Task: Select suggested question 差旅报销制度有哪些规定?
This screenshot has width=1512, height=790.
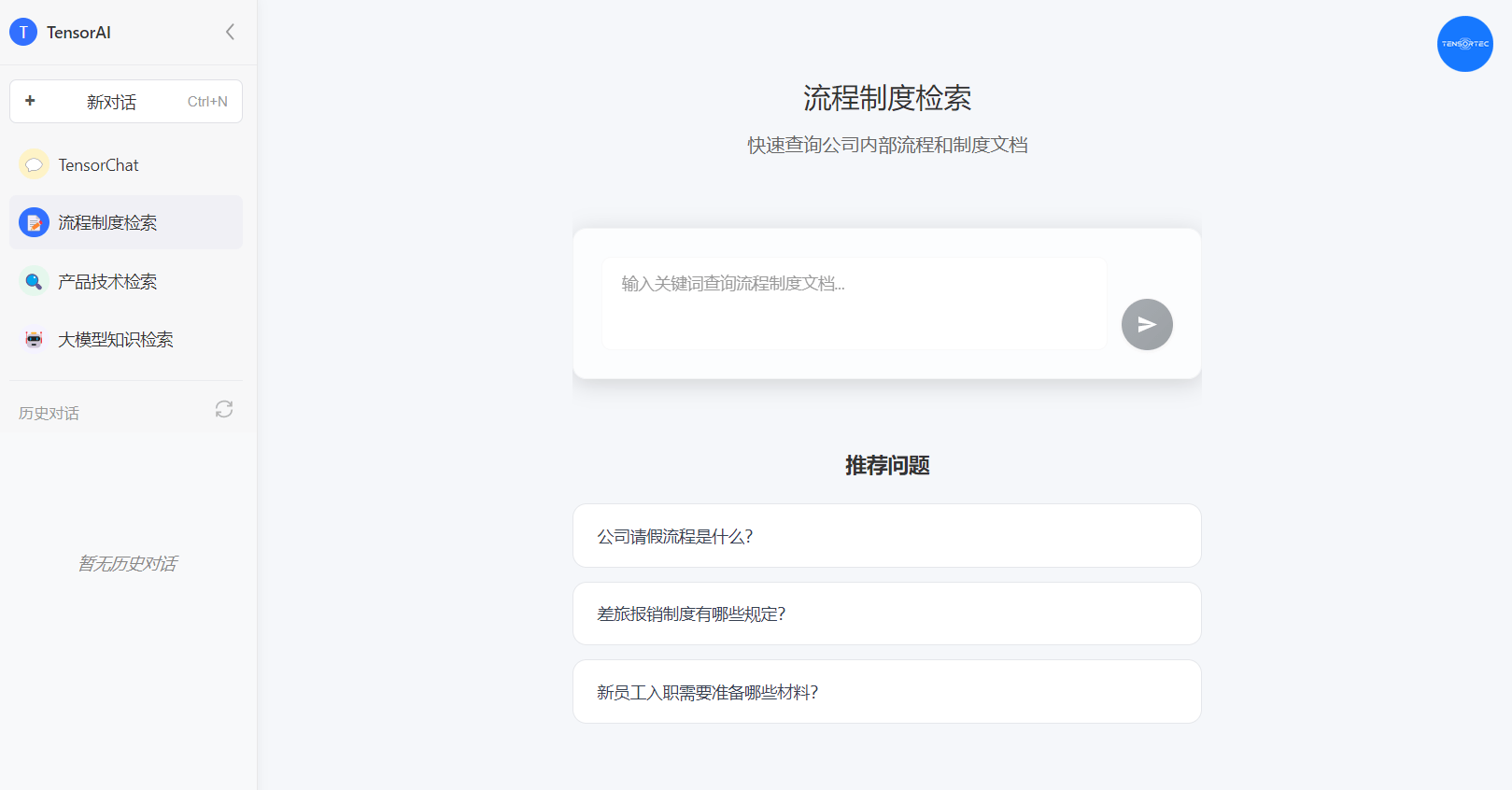Action: coord(886,614)
